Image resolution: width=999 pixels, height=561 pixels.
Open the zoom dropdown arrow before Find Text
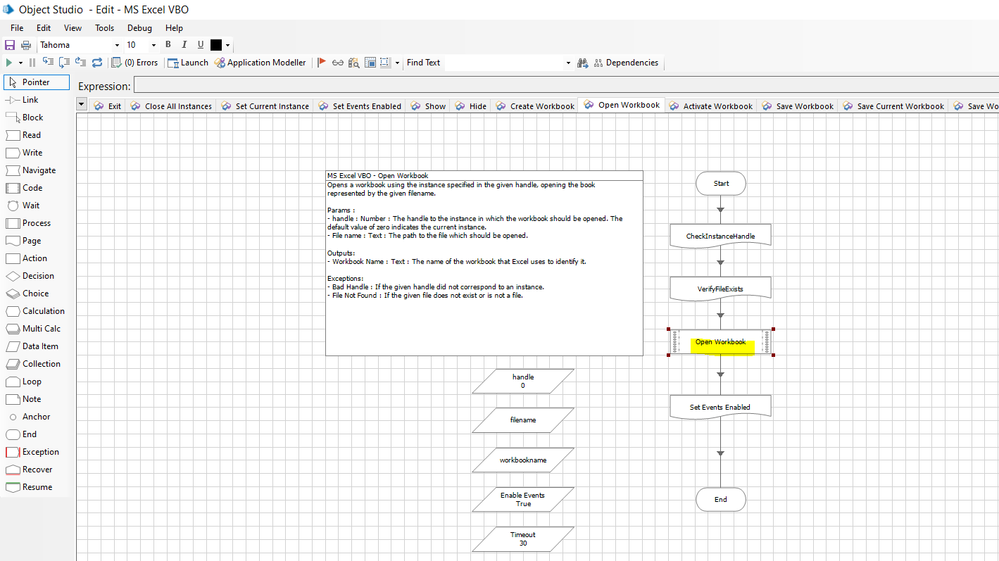pyautogui.click(x=397, y=63)
